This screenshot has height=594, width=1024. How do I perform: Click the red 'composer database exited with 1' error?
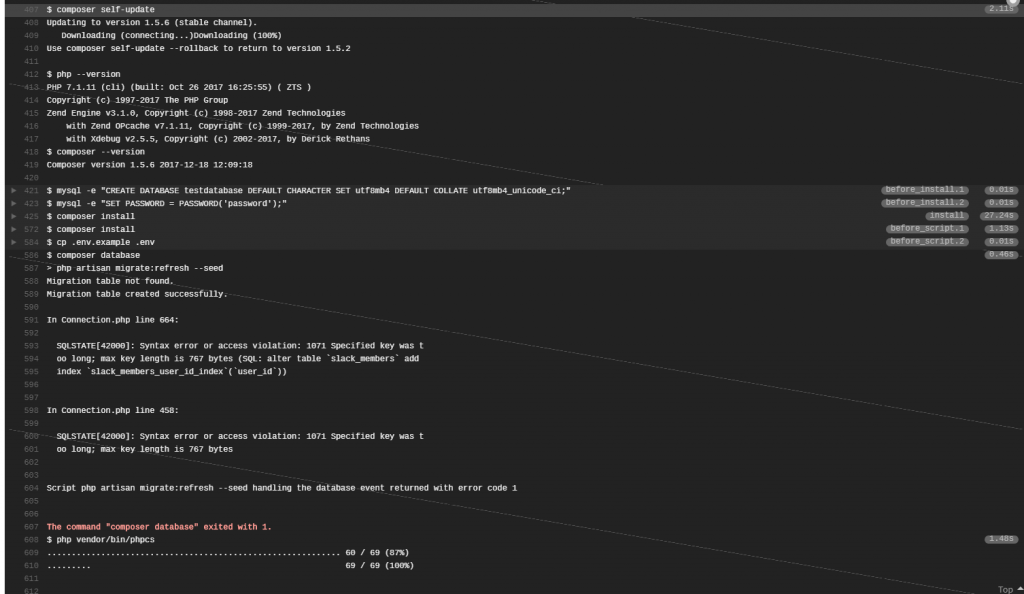(x=159, y=527)
